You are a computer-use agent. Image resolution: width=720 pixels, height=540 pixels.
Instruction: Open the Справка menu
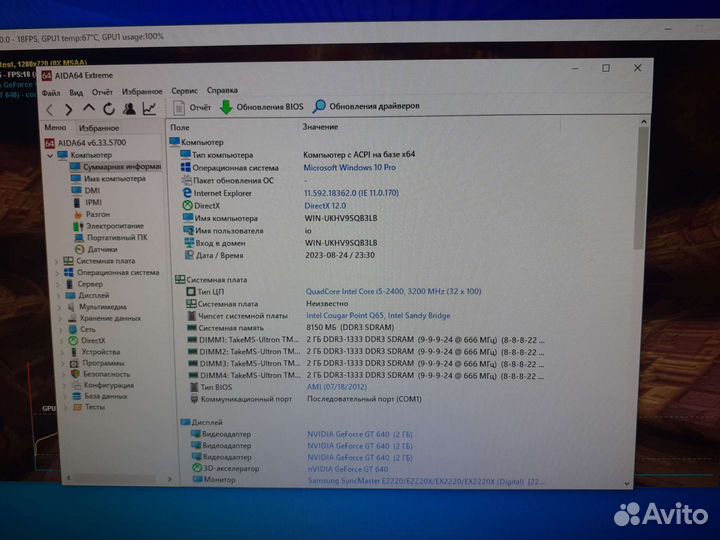tap(222, 90)
